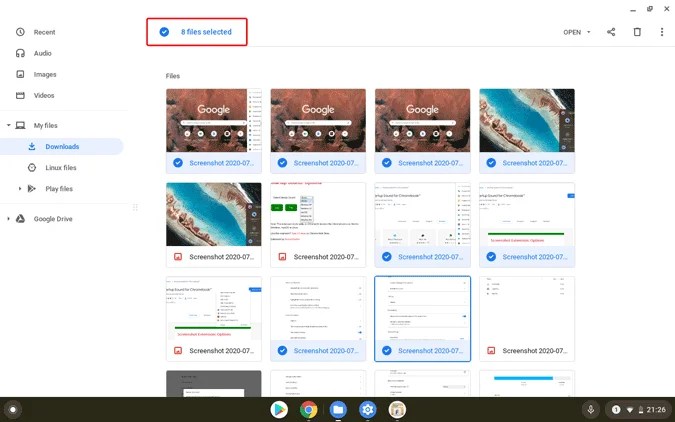Click the unselected blue lagoon thumbnail

214,214
